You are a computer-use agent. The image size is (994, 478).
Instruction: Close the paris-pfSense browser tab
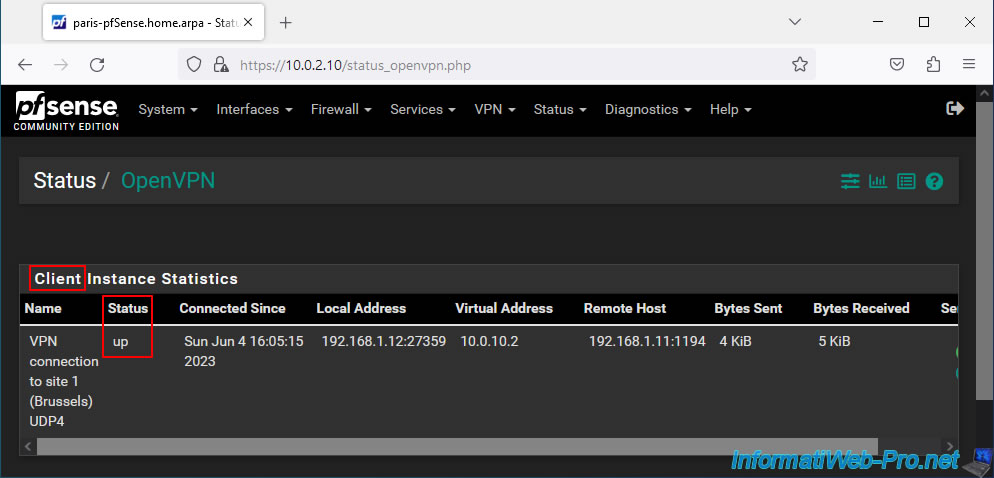click(248, 23)
